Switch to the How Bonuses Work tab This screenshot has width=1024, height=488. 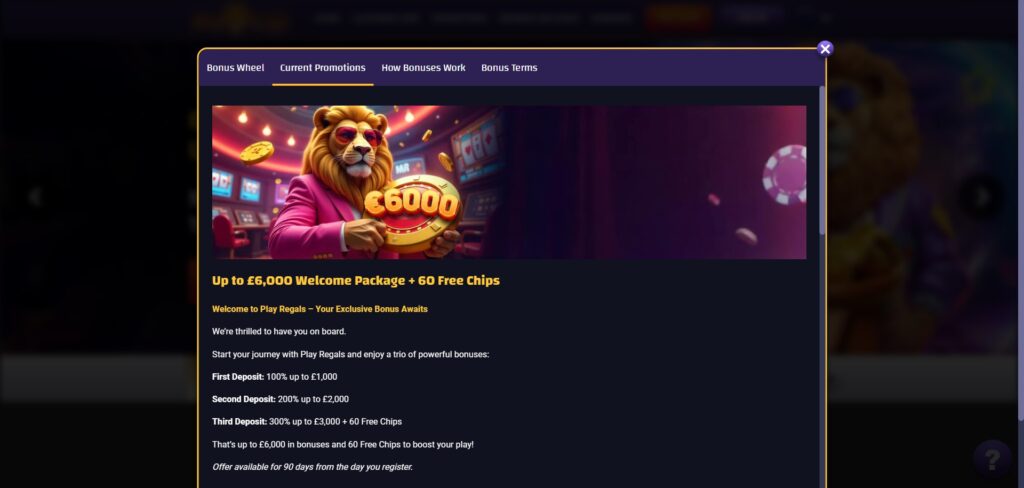point(423,68)
